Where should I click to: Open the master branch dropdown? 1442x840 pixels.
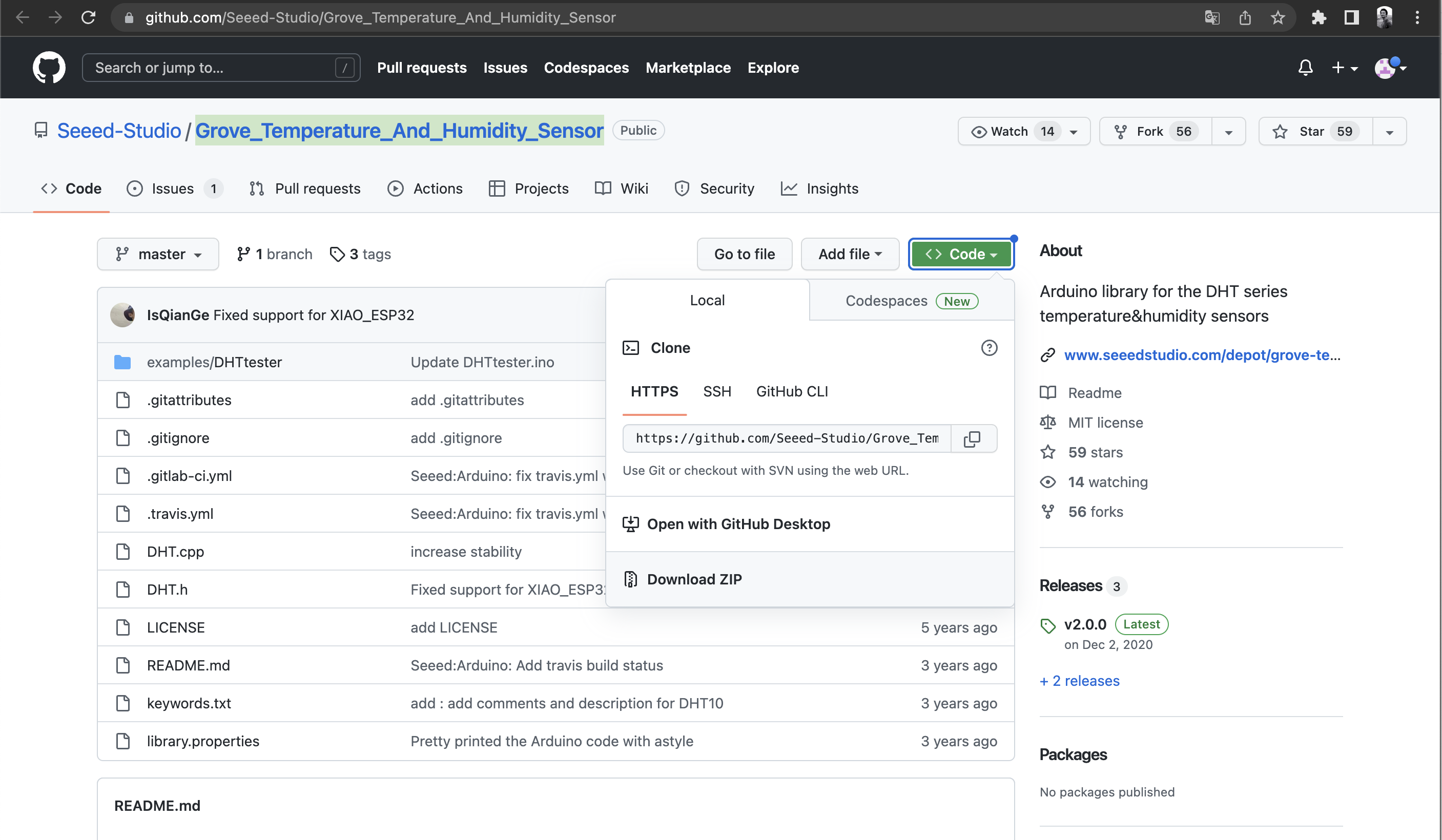pos(158,254)
